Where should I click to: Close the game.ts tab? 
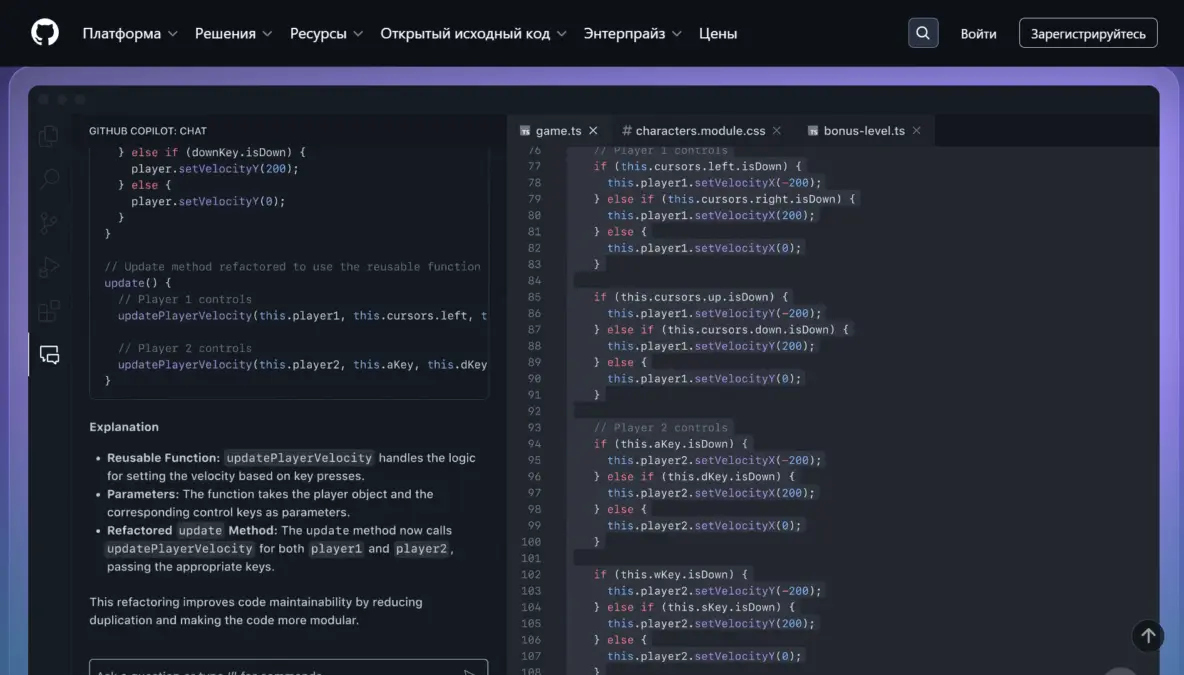pos(593,131)
